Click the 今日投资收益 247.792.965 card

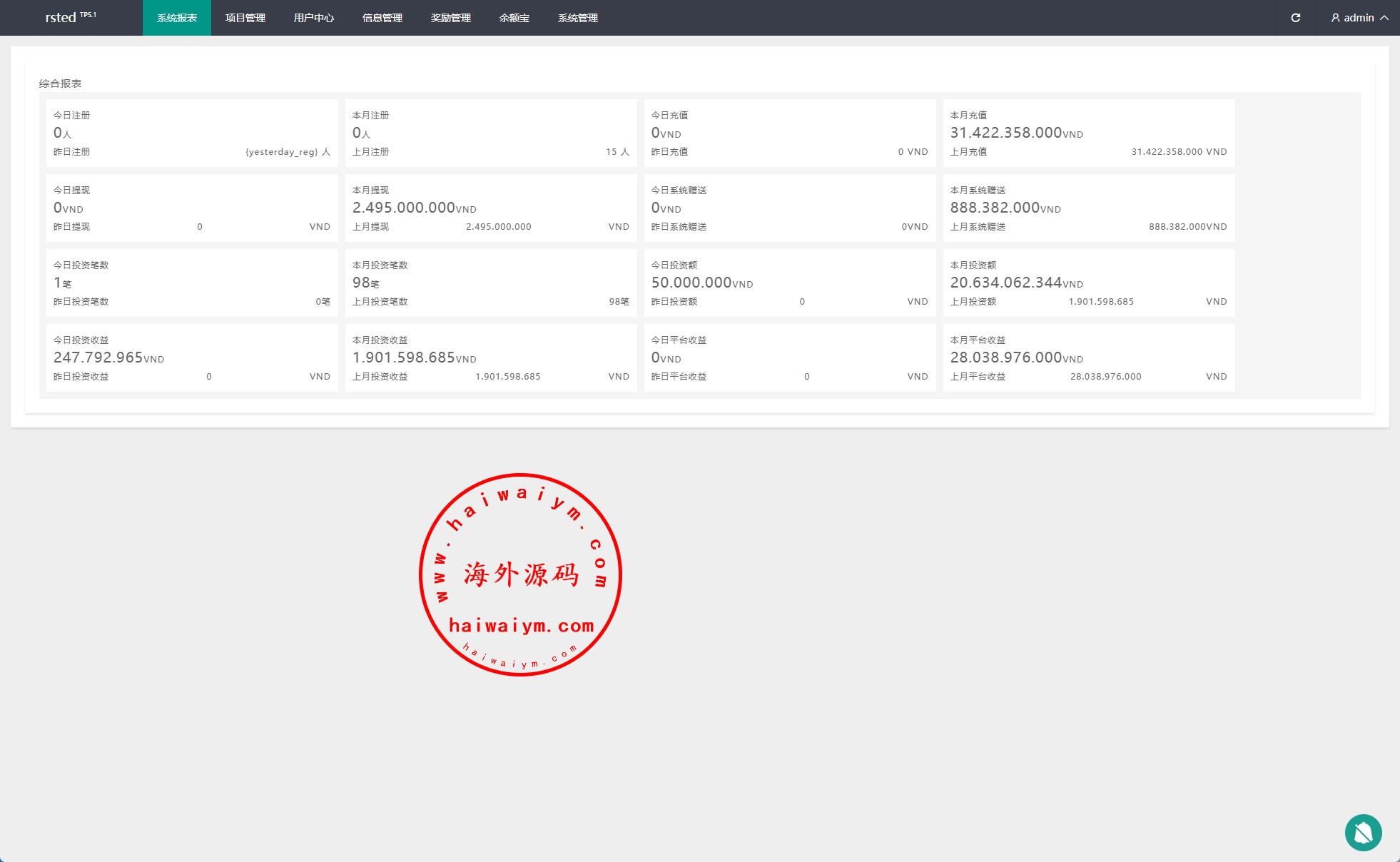[192, 358]
